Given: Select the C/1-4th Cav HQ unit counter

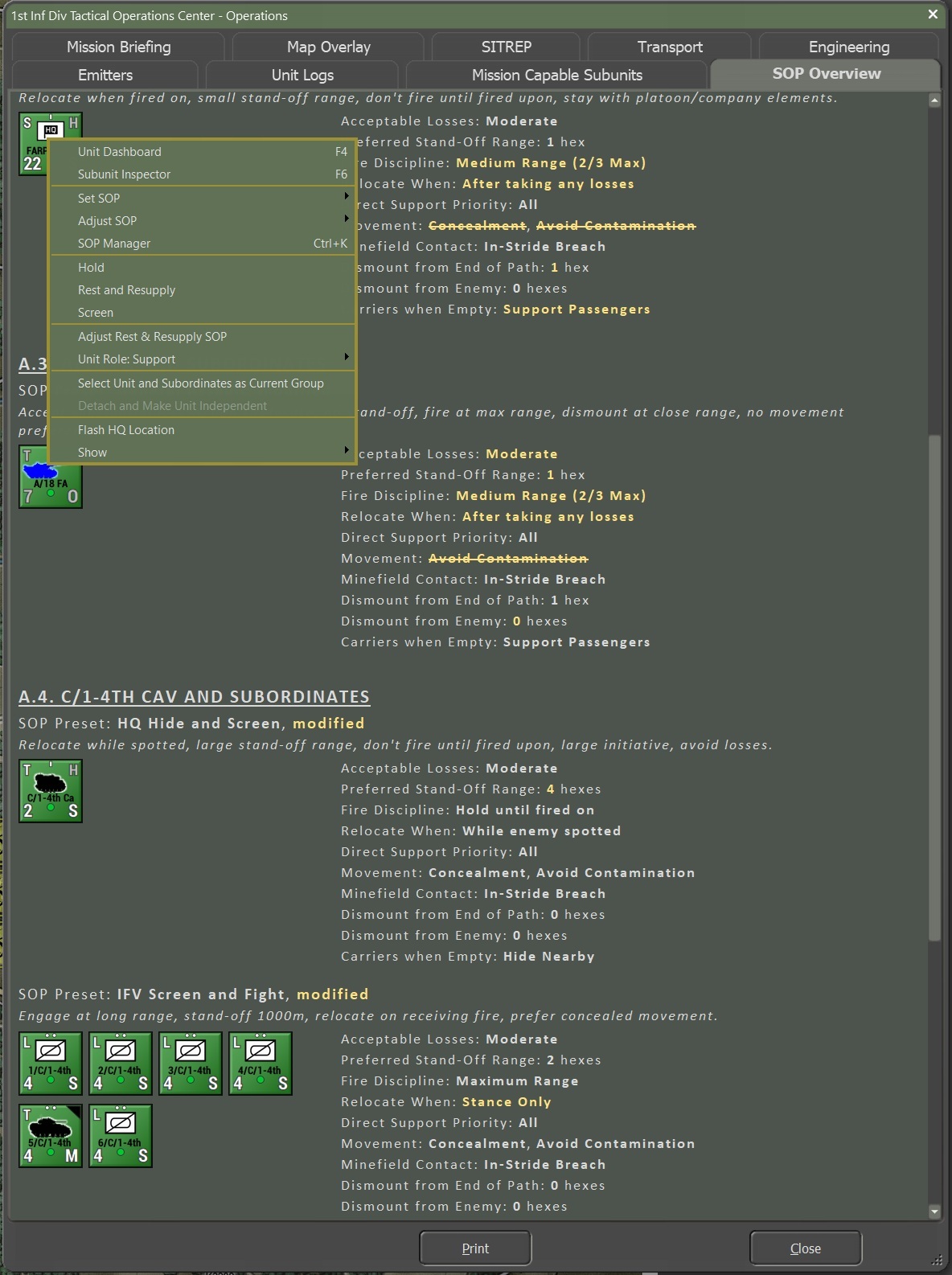Looking at the screenshot, I should (x=51, y=791).
